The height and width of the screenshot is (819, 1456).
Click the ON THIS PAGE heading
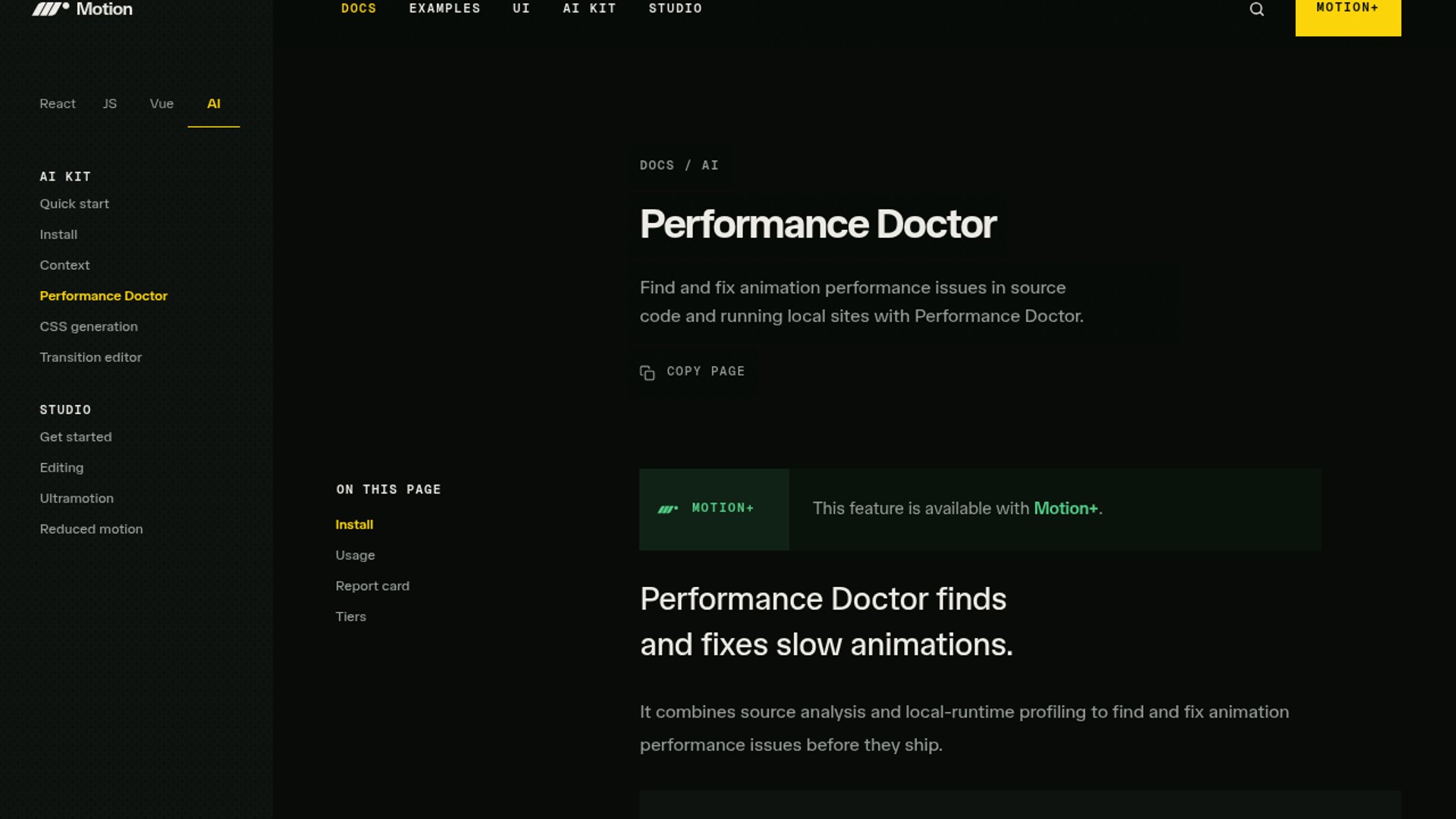[388, 490]
